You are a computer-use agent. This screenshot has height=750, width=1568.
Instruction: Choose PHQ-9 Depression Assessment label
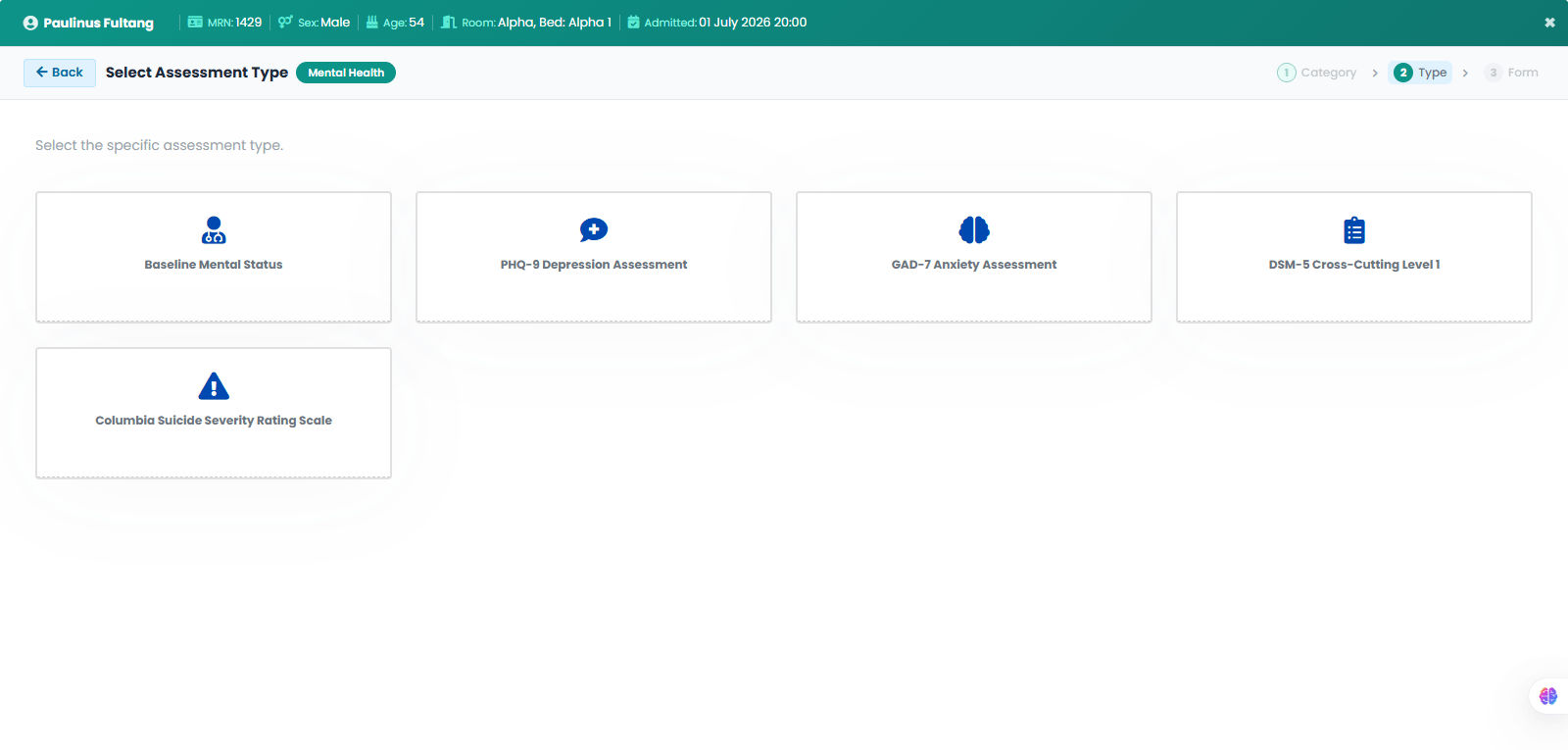tap(594, 265)
